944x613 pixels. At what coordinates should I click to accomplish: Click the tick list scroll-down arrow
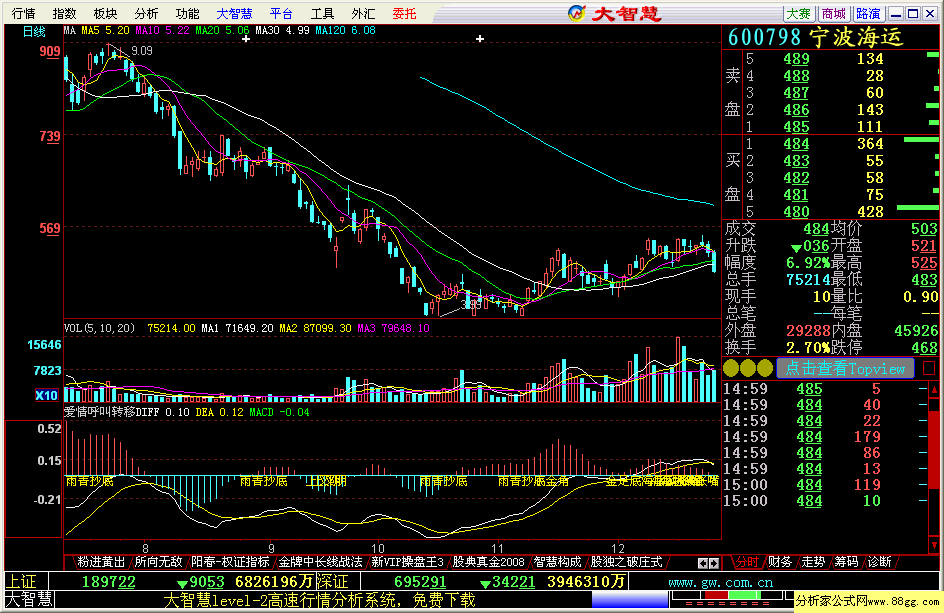(934, 547)
